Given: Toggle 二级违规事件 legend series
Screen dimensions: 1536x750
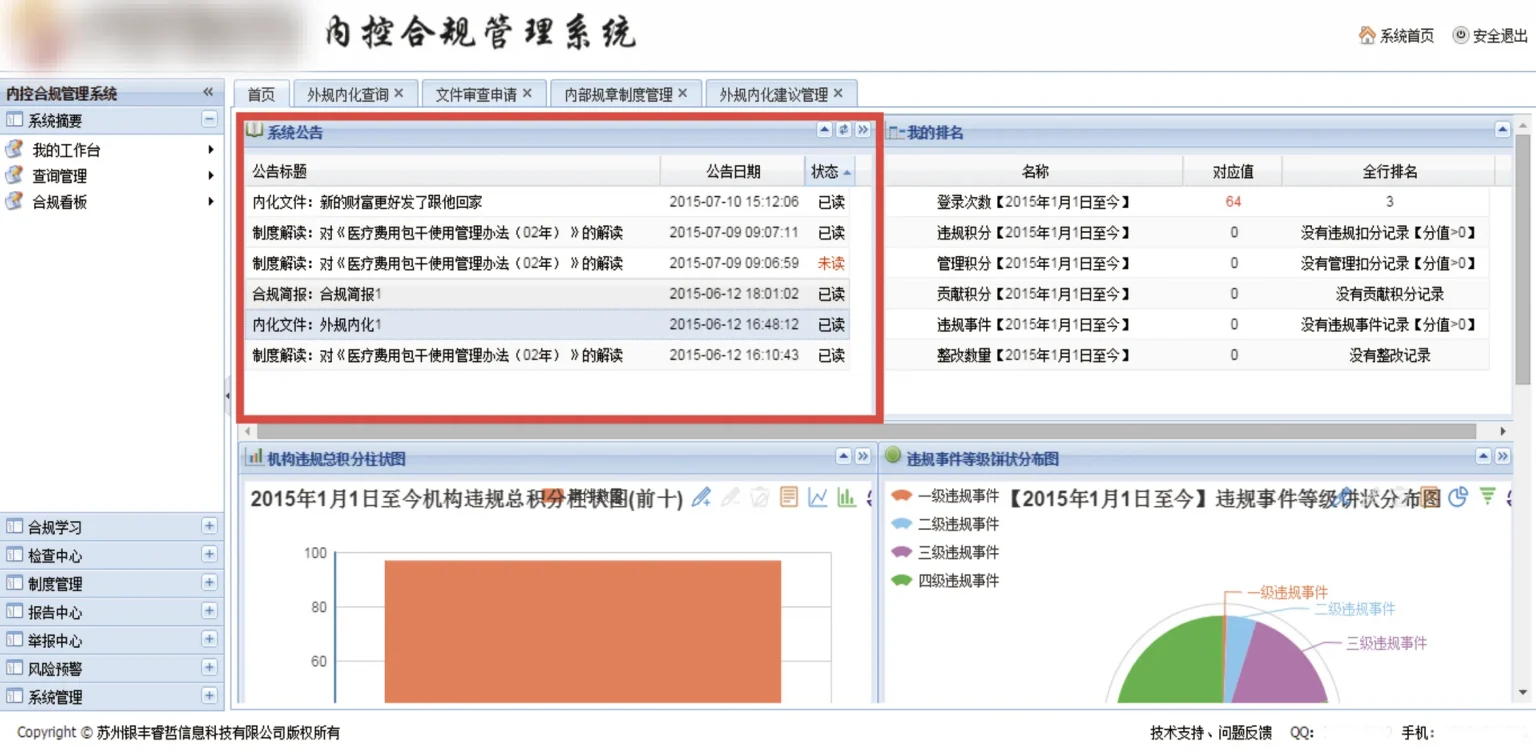Looking at the screenshot, I should coord(902,524).
